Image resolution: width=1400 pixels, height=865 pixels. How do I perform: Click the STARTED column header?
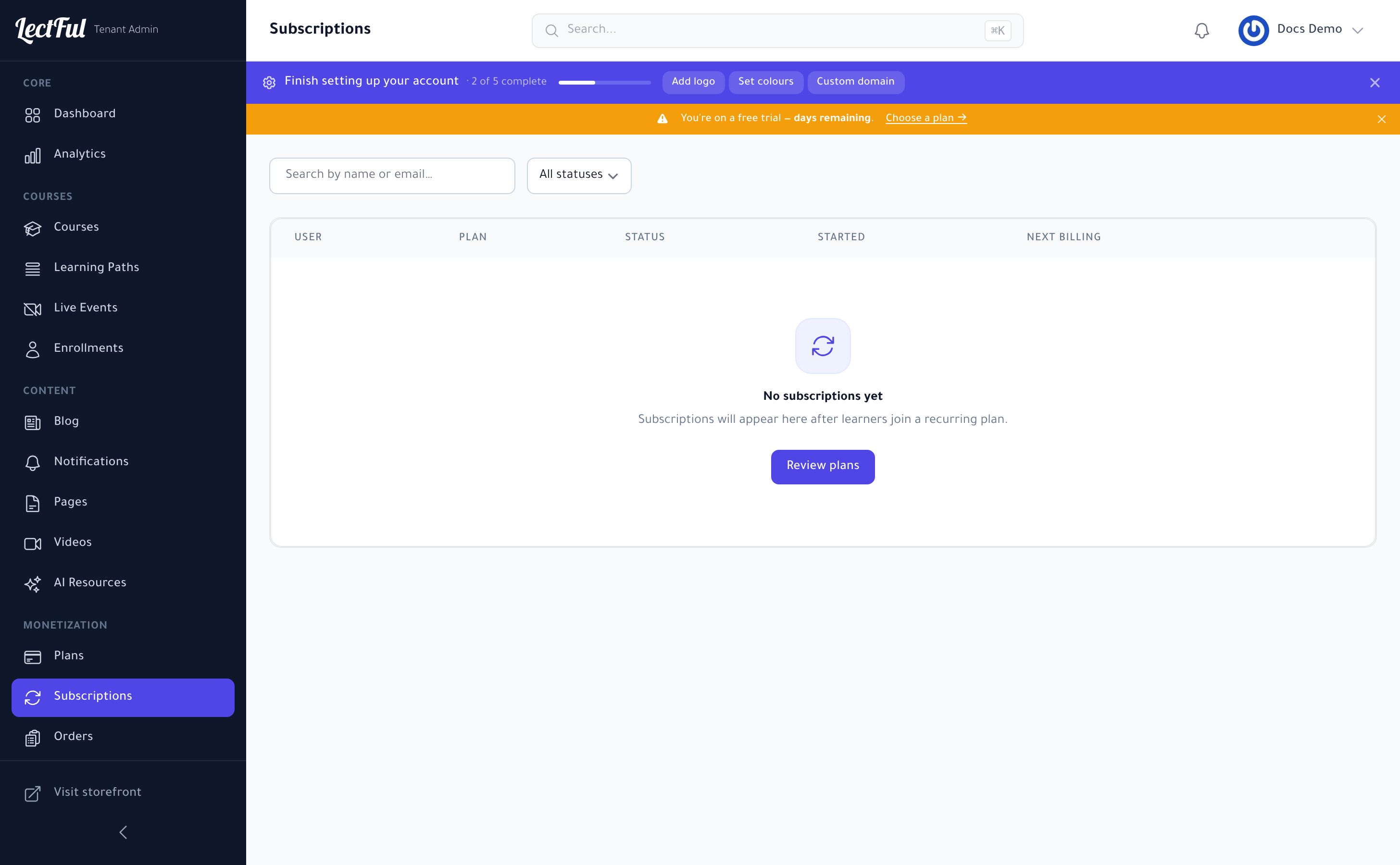point(841,237)
